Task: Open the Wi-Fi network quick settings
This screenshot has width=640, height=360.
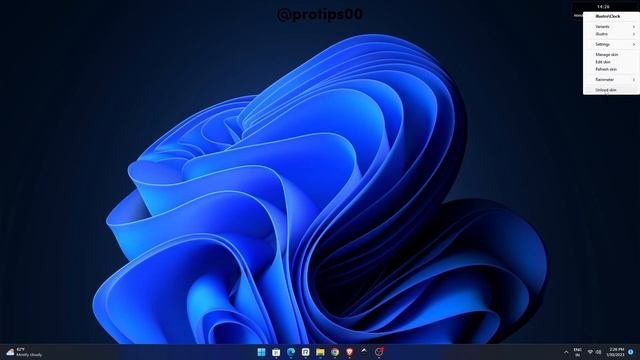Action: point(590,352)
